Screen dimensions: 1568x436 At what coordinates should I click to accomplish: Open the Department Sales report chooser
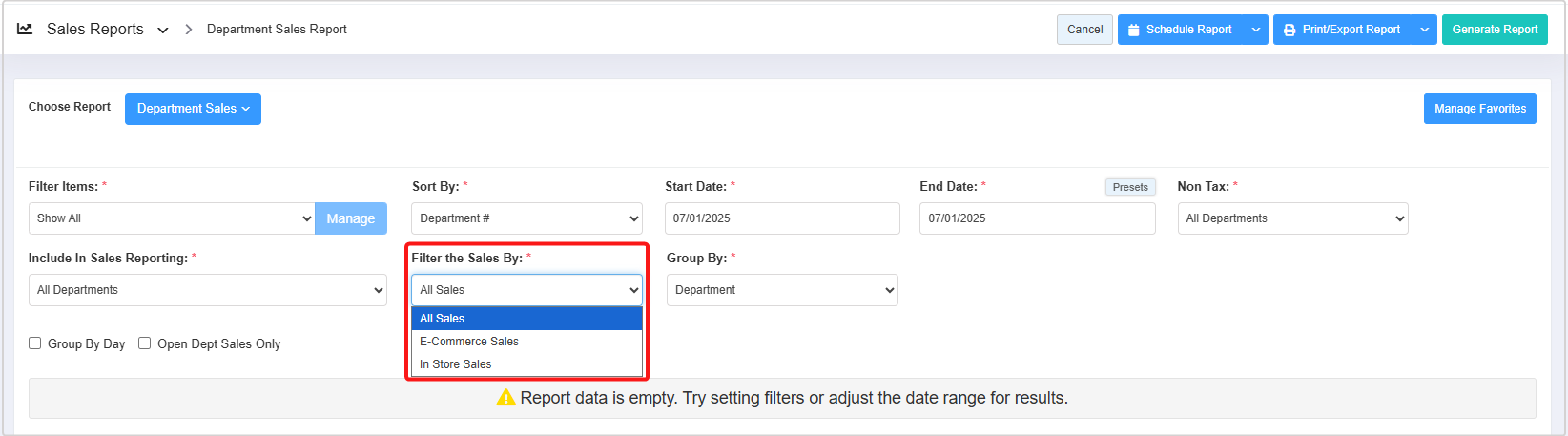pos(193,109)
